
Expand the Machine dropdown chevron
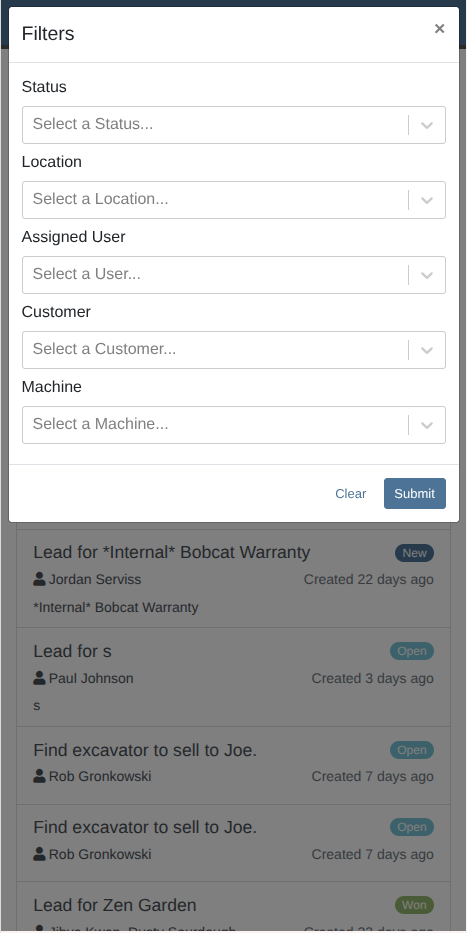[427, 425]
